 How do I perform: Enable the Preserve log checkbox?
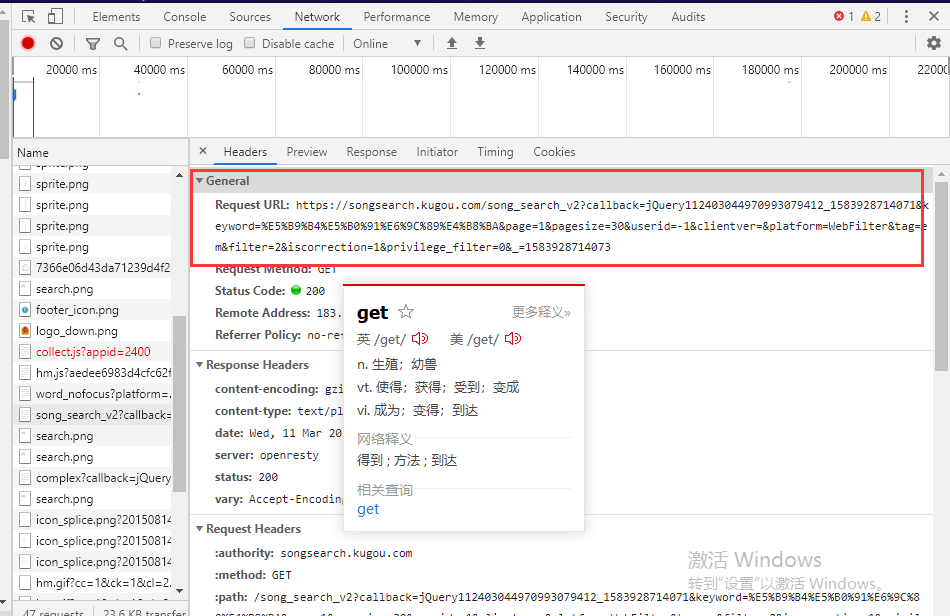tap(156, 43)
